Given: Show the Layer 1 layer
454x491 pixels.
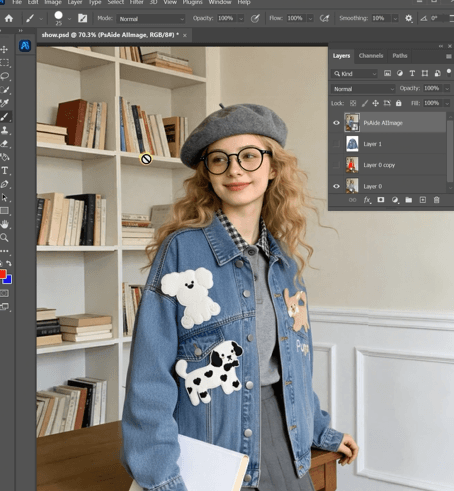Looking at the screenshot, I should (x=336, y=144).
